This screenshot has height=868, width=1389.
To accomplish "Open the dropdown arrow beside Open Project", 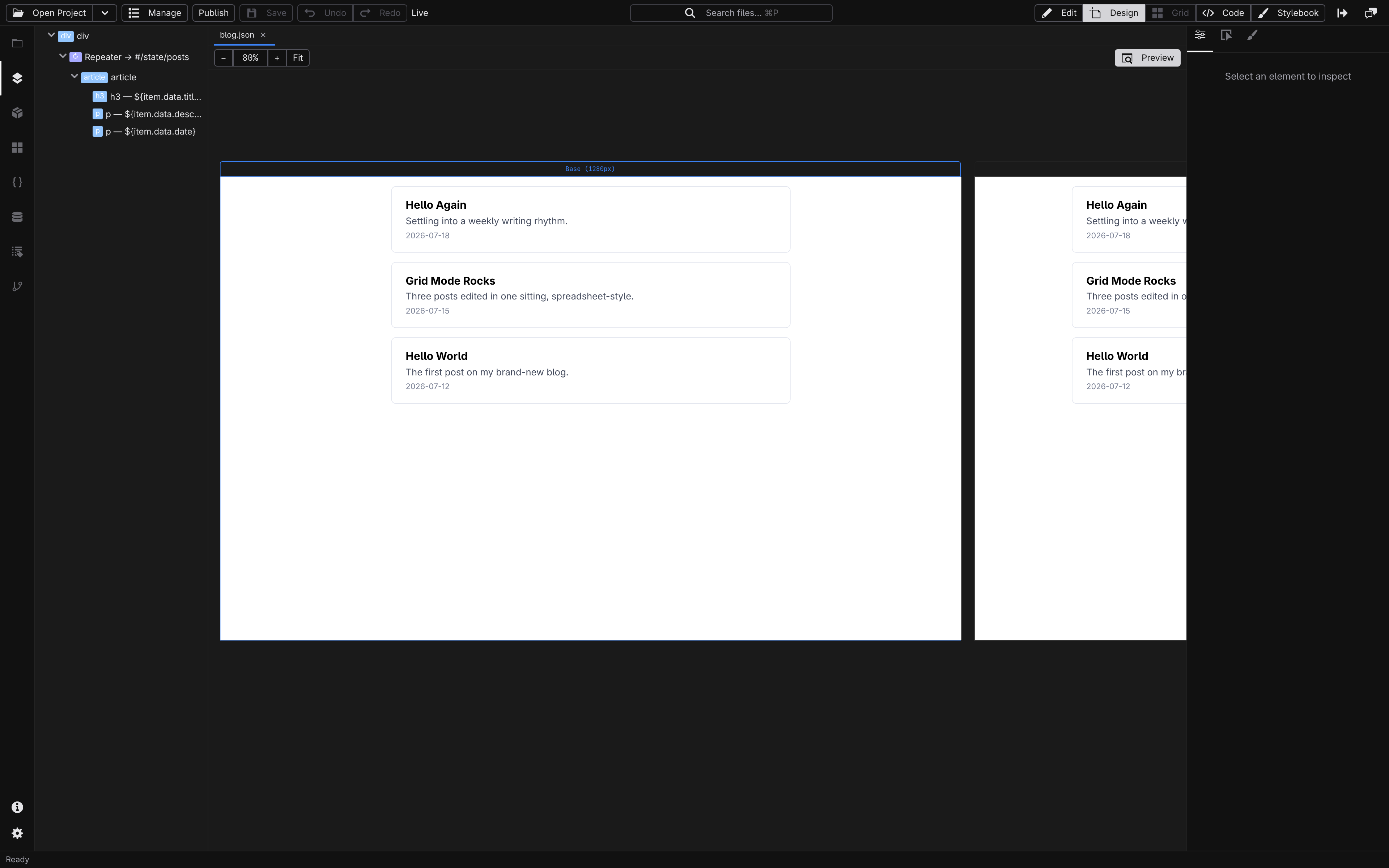I will pos(105,13).
